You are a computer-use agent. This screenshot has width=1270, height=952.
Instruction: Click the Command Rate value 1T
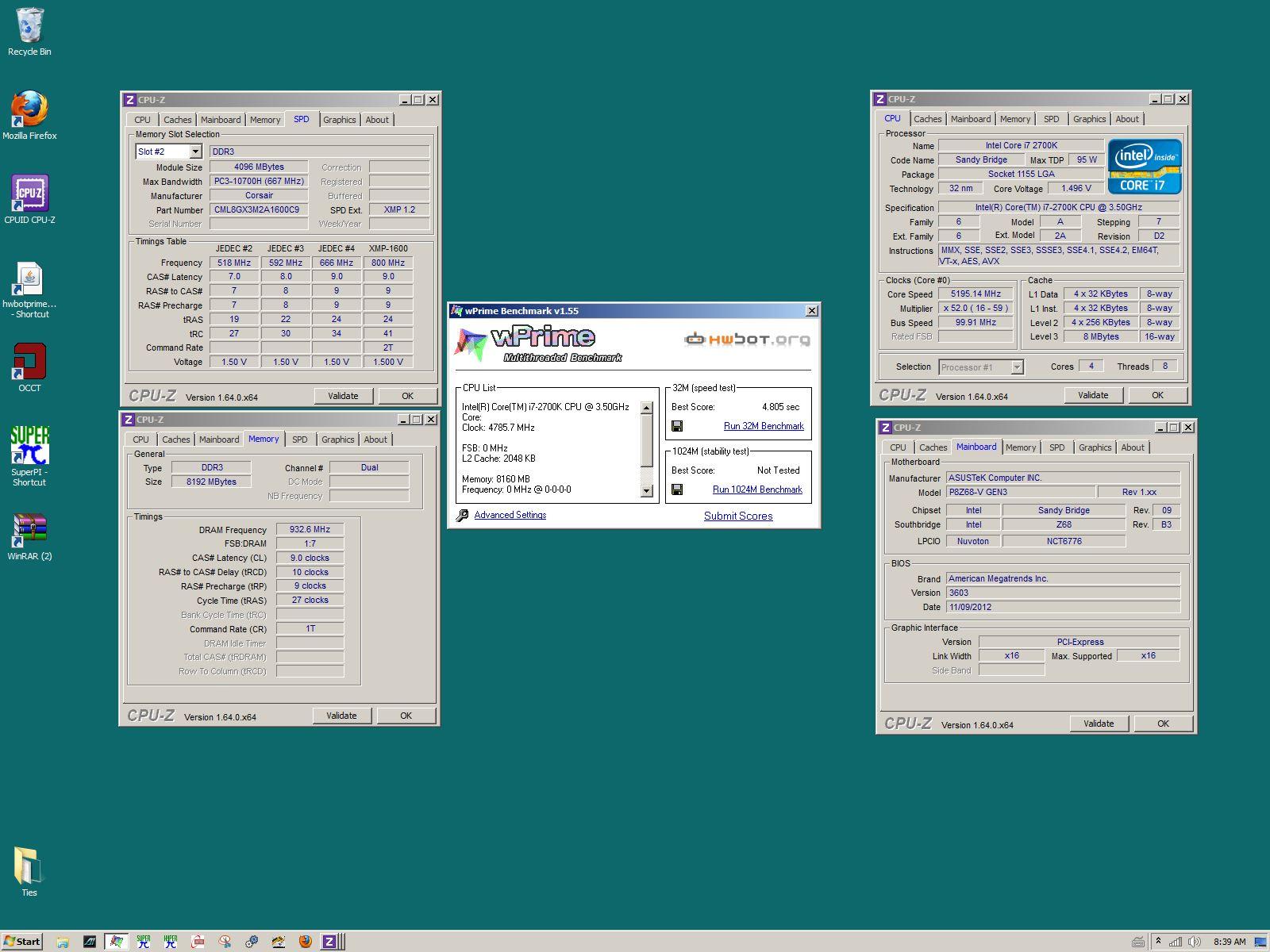[310, 628]
